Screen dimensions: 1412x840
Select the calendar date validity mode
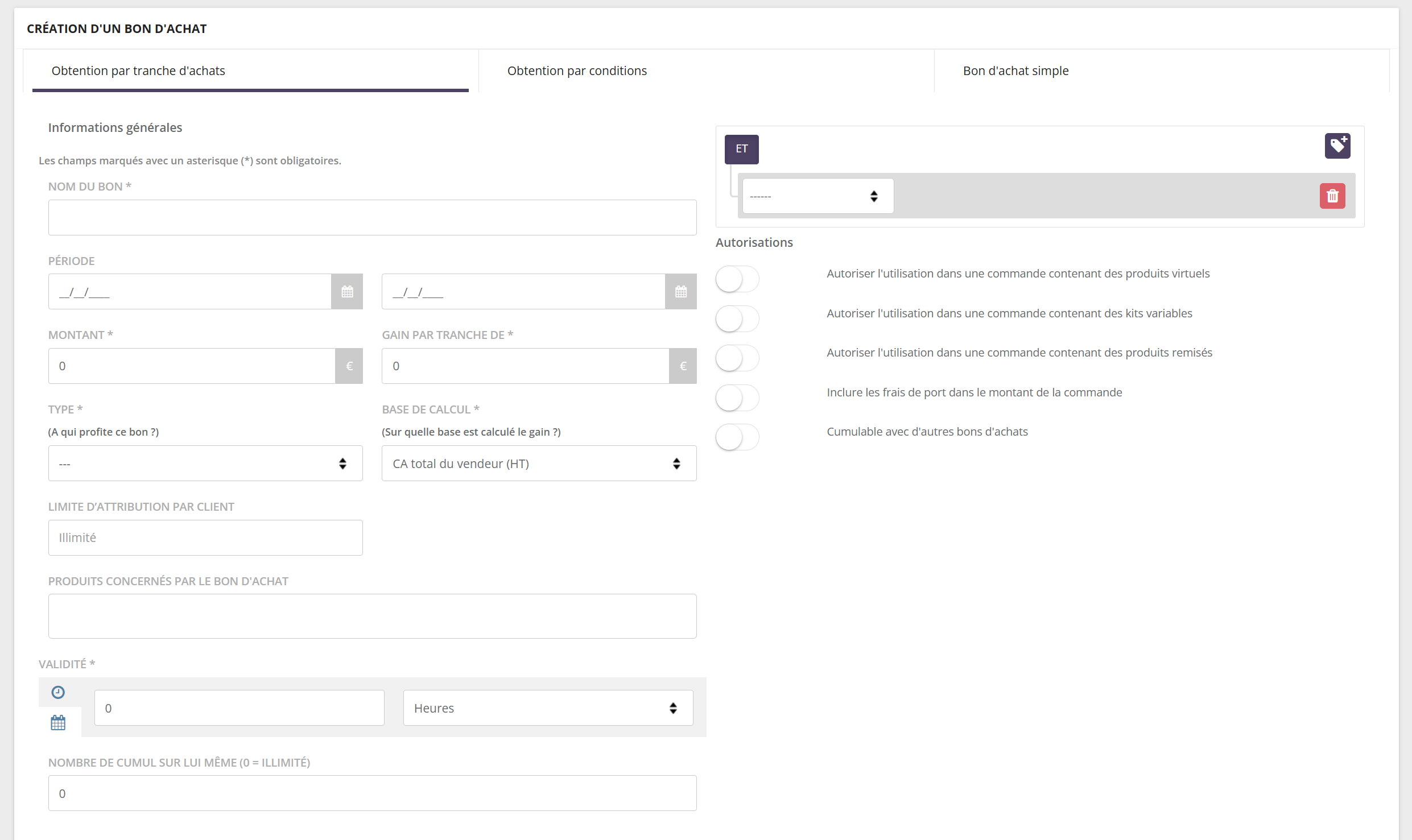tap(58, 723)
